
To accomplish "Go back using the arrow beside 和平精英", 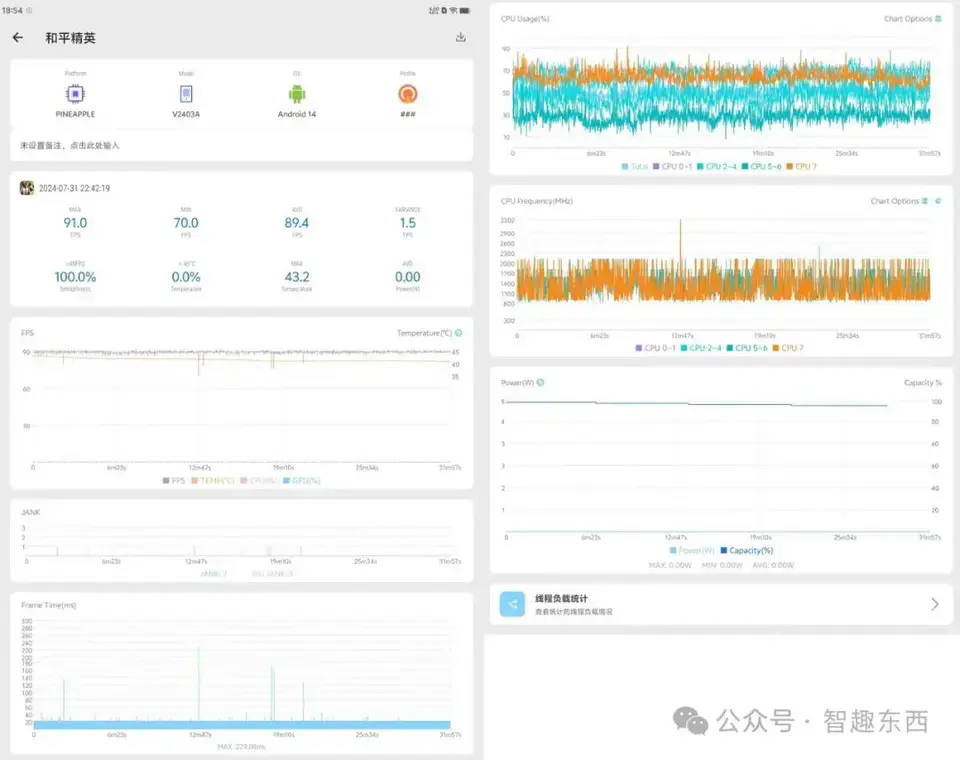I will pyautogui.click(x=18, y=38).
